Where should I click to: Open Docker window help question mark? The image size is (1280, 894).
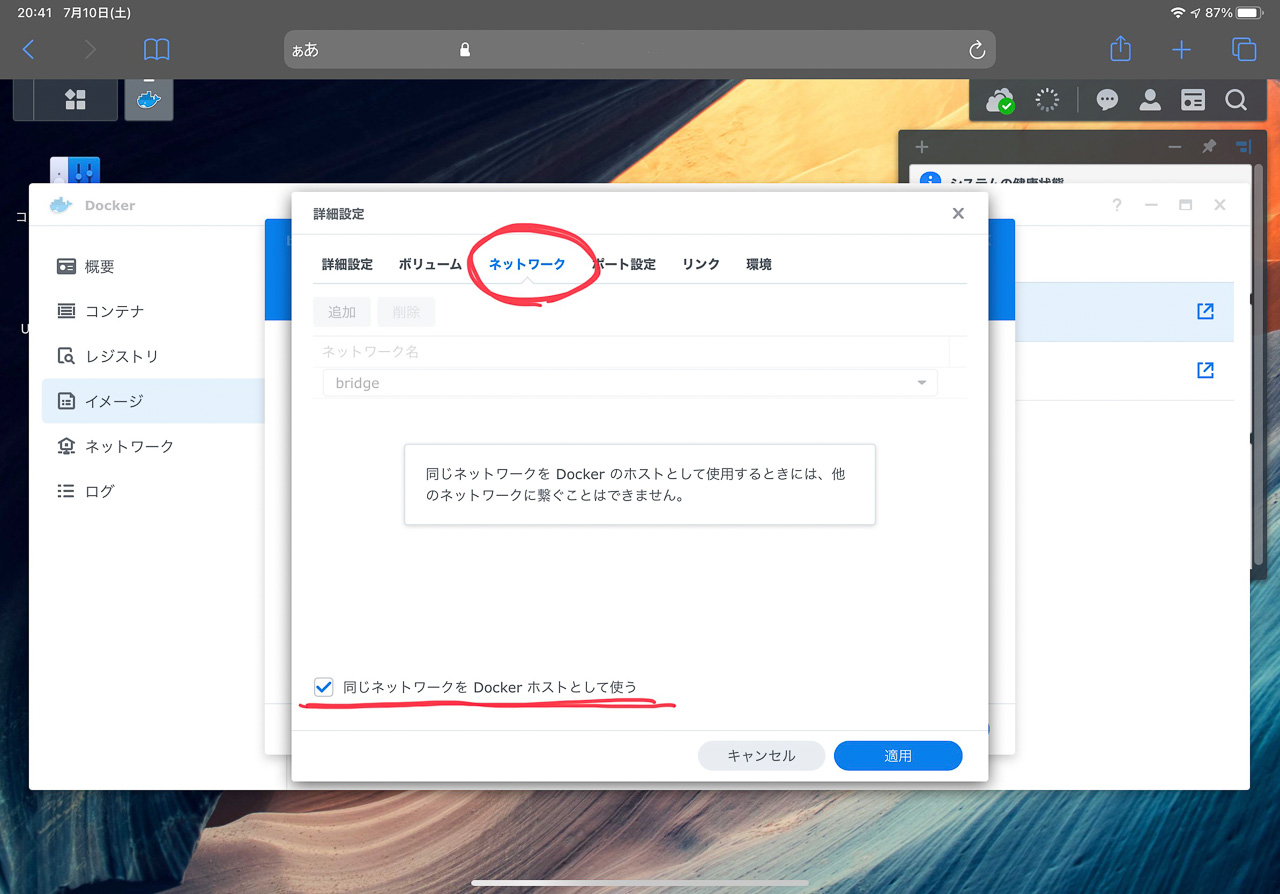[1117, 205]
